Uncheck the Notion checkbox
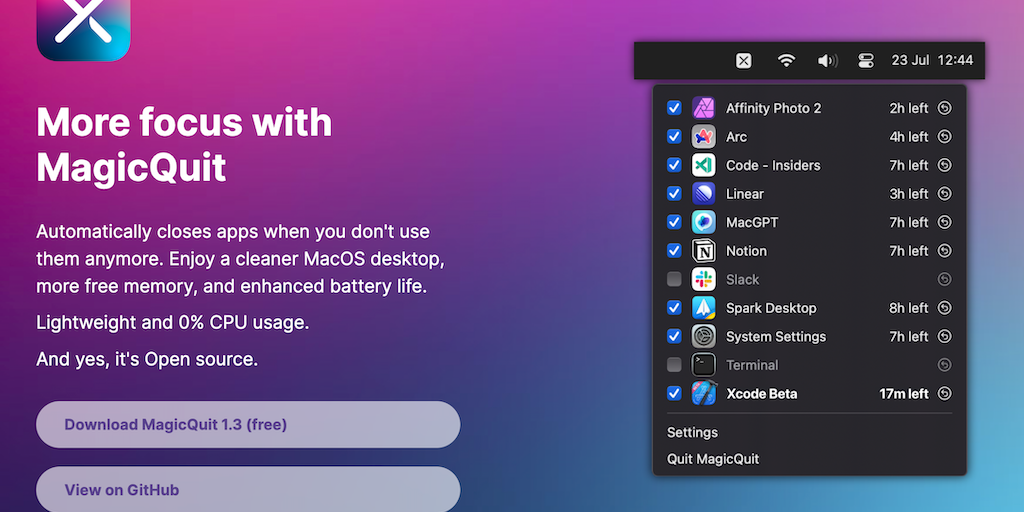 (674, 251)
